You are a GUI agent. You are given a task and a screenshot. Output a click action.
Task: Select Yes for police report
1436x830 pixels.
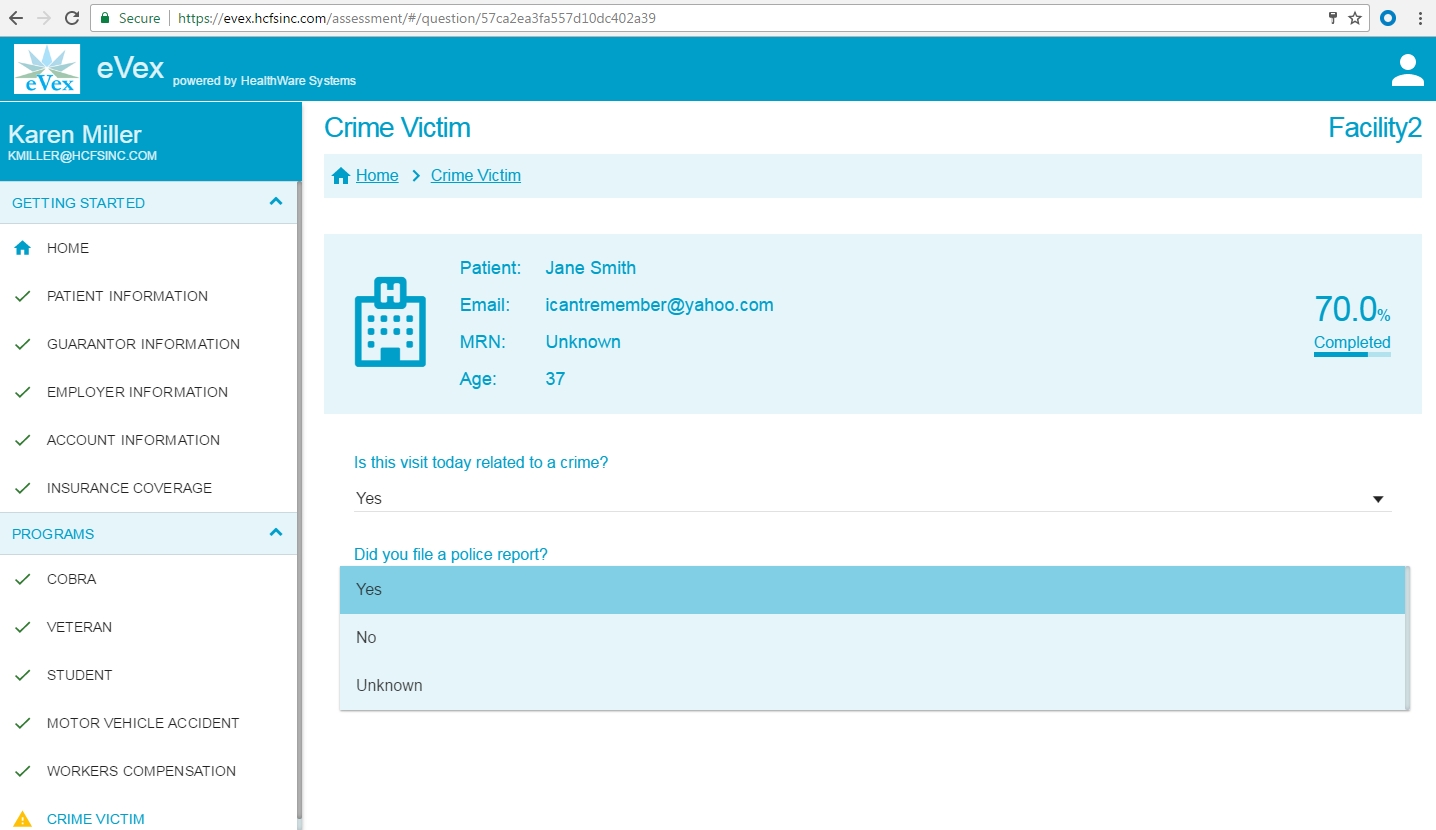[871, 590]
